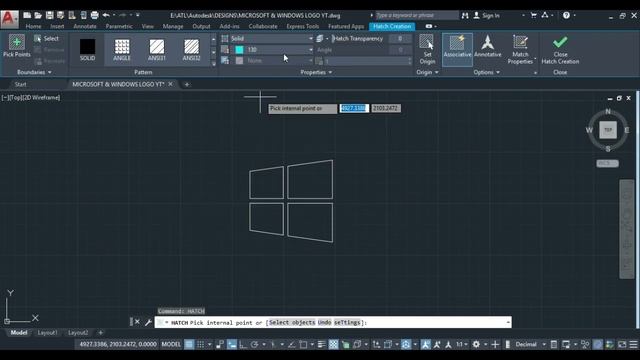Expand the Boundaries panel
The height and width of the screenshot is (360, 640).
point(34,72)
